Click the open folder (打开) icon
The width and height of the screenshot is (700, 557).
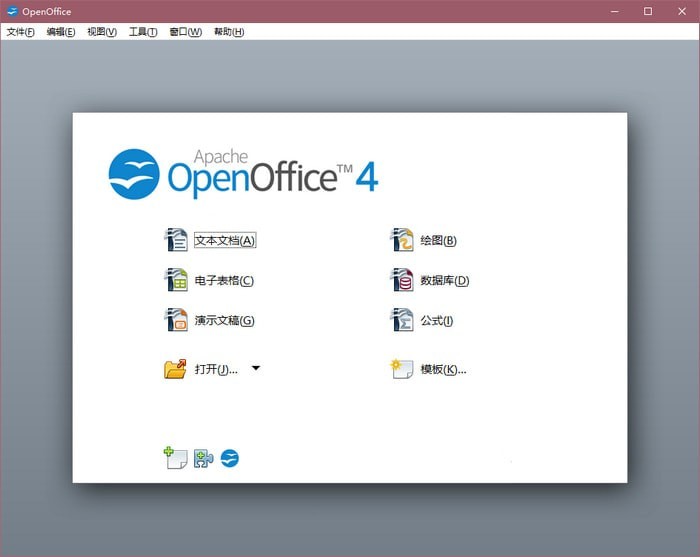click(176, 369)
